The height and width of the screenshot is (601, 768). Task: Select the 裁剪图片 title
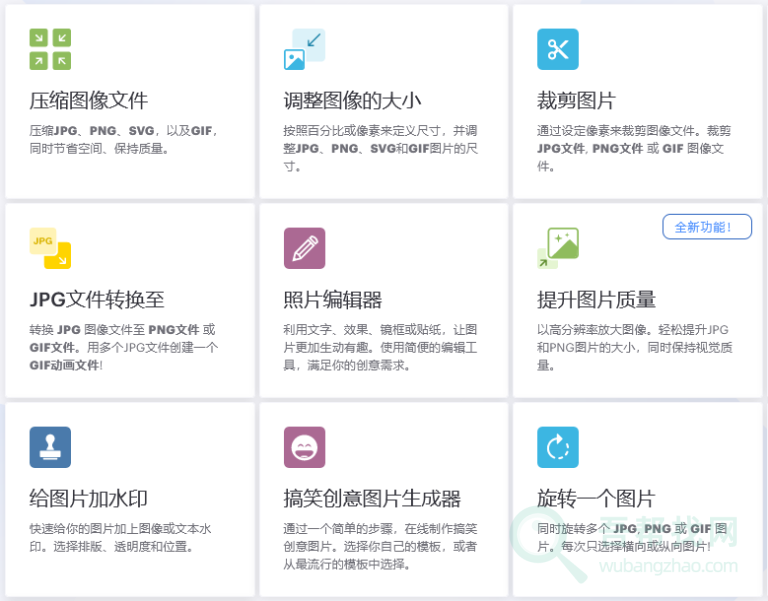point(576,101)
